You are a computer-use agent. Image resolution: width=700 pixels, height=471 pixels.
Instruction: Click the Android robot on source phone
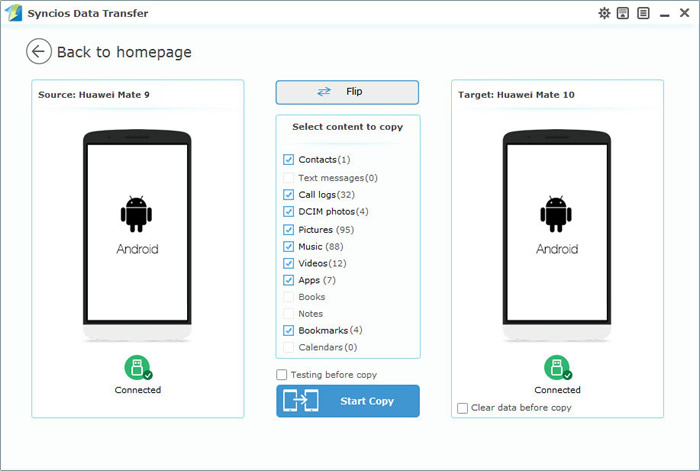[x=136, y=214]
